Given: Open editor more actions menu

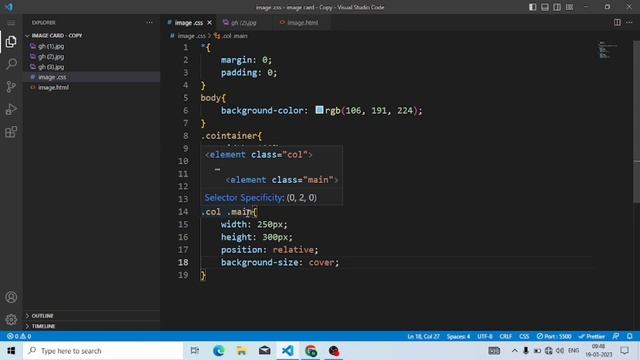Looking at the screenshot, I should pos(629,22).
